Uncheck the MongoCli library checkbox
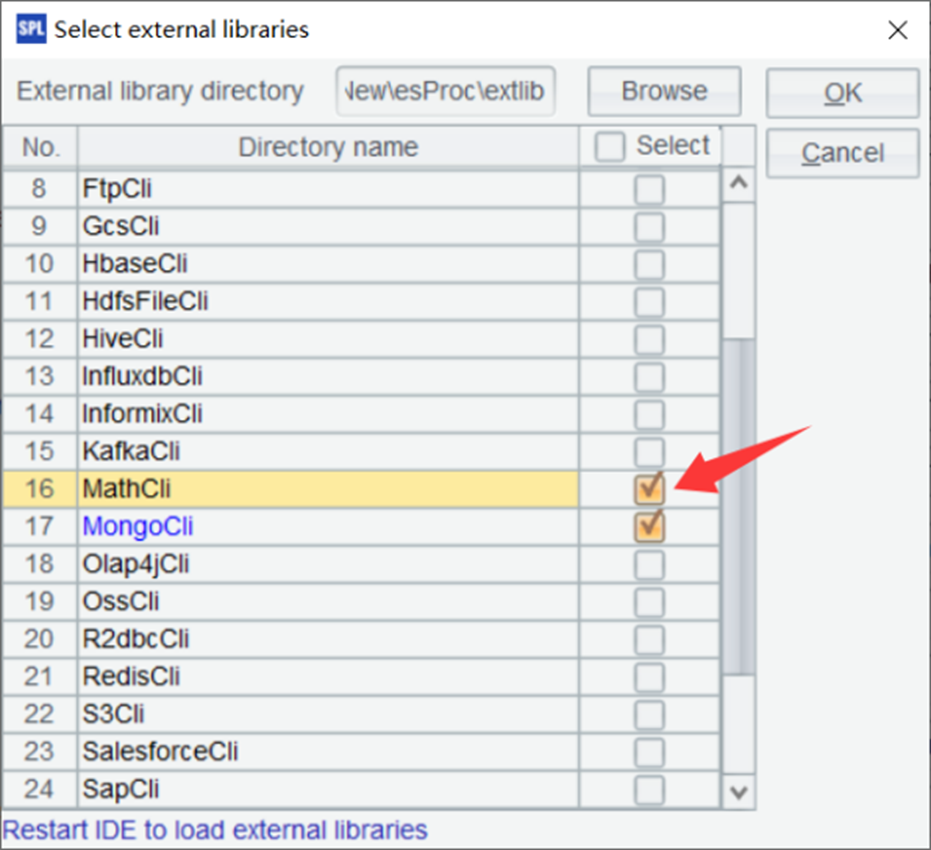Viewport: 931px width, 850px height. pyautogui.click(x=649, y=527)
